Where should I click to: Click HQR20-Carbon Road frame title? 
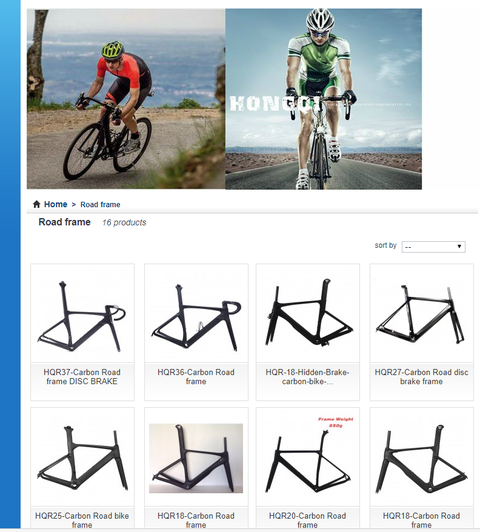[308, 520]
